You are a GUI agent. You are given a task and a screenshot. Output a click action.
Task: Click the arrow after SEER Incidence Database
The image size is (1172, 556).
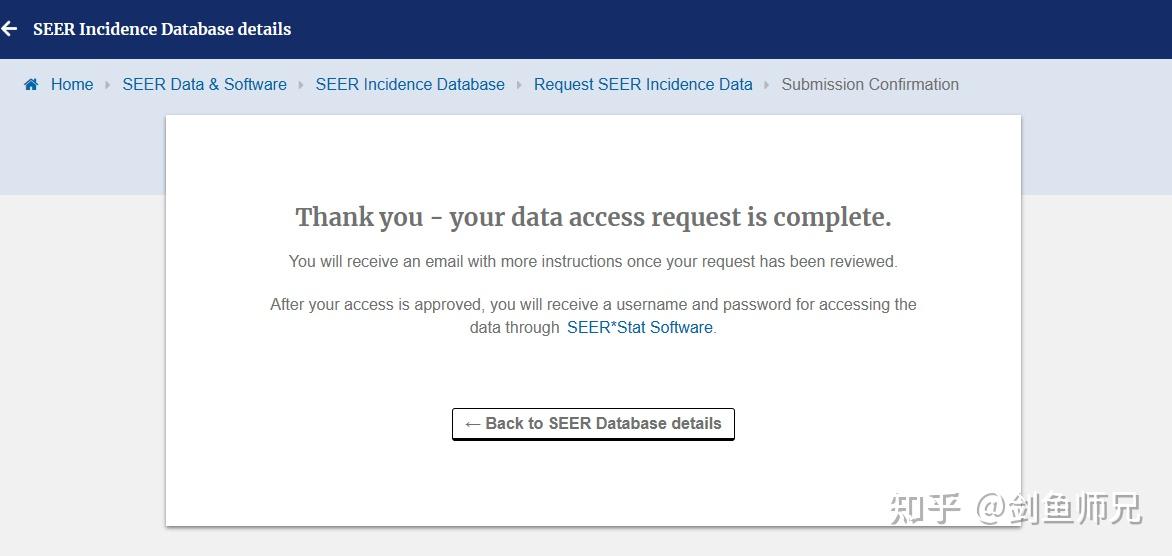pyautogui.click(x=519, y=85)
